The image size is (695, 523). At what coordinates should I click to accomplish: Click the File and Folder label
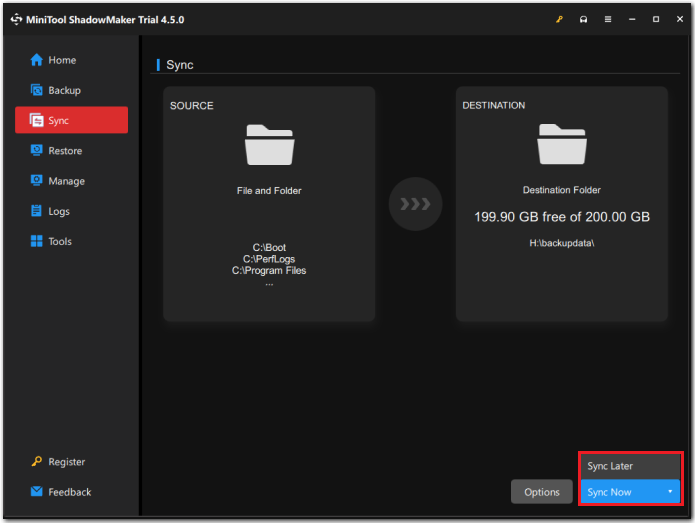coord(269,191)
